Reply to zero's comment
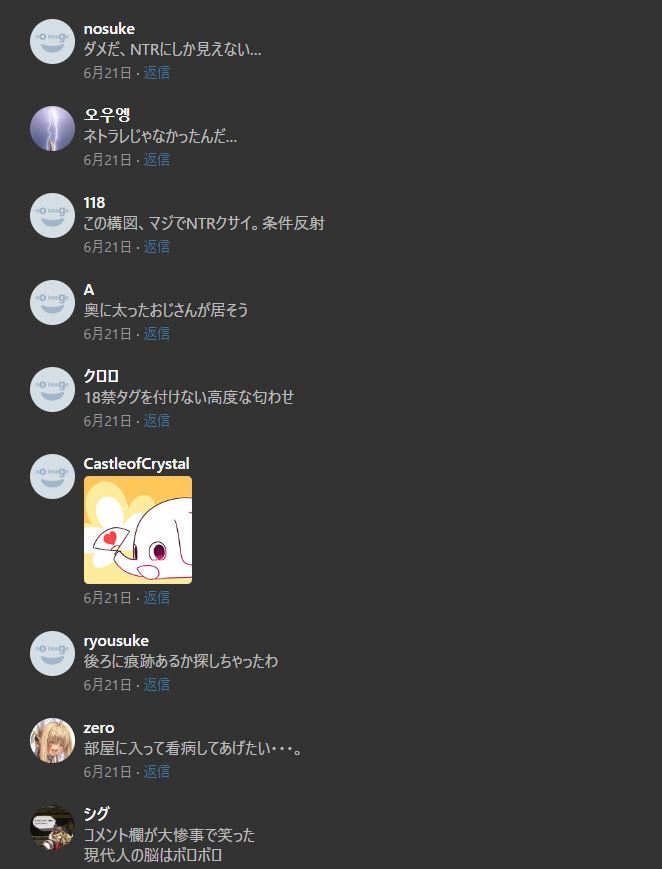This screenshot has height=869, width=662. (157, 771)
